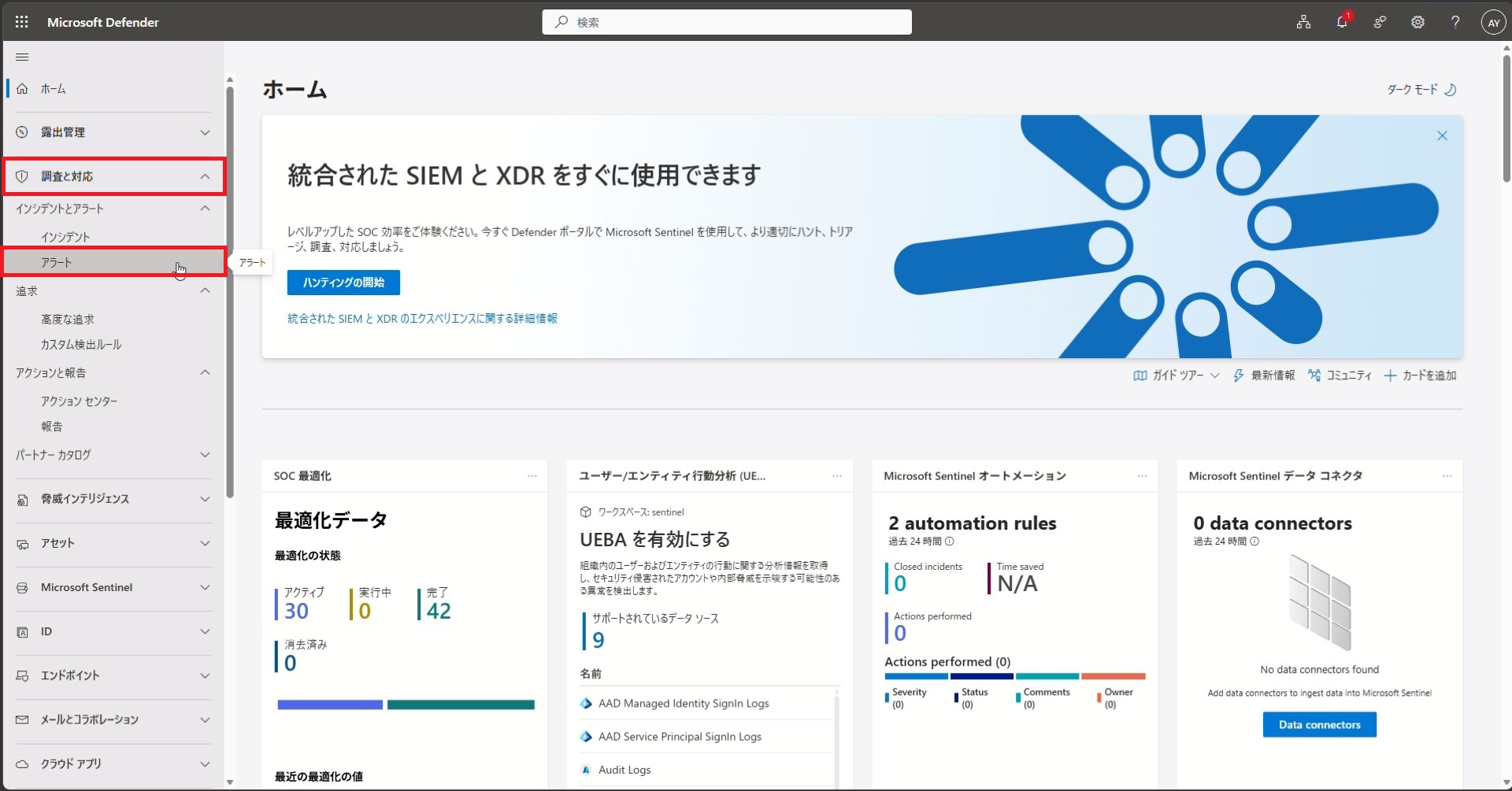Click カードを追加
This screenshot has height=791, width=1512.
click(x=1421, y=375)
